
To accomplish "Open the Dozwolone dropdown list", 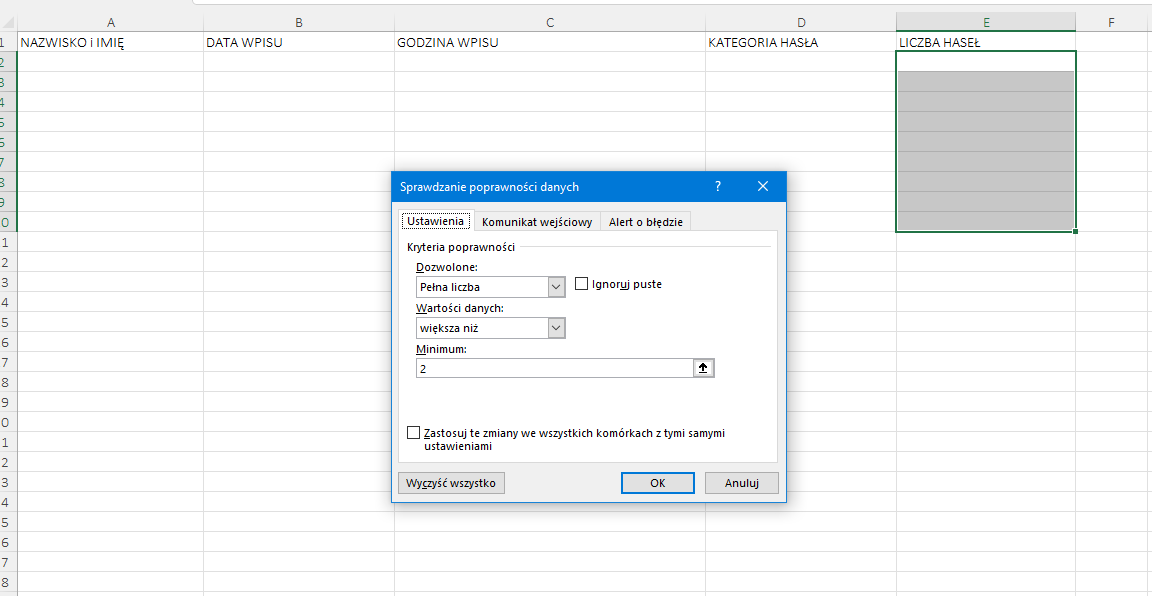I will pyautogui.click(x=557, y=287).
